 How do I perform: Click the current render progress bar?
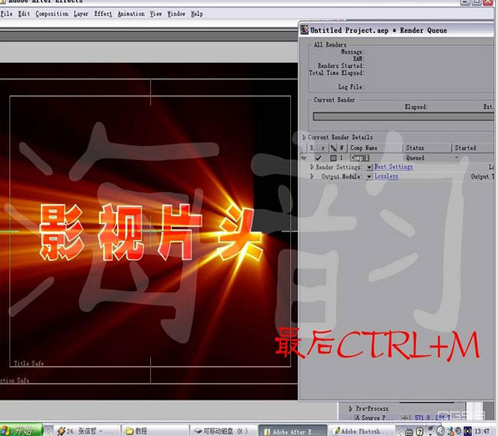pyautogui.click(x=403, y=116)
